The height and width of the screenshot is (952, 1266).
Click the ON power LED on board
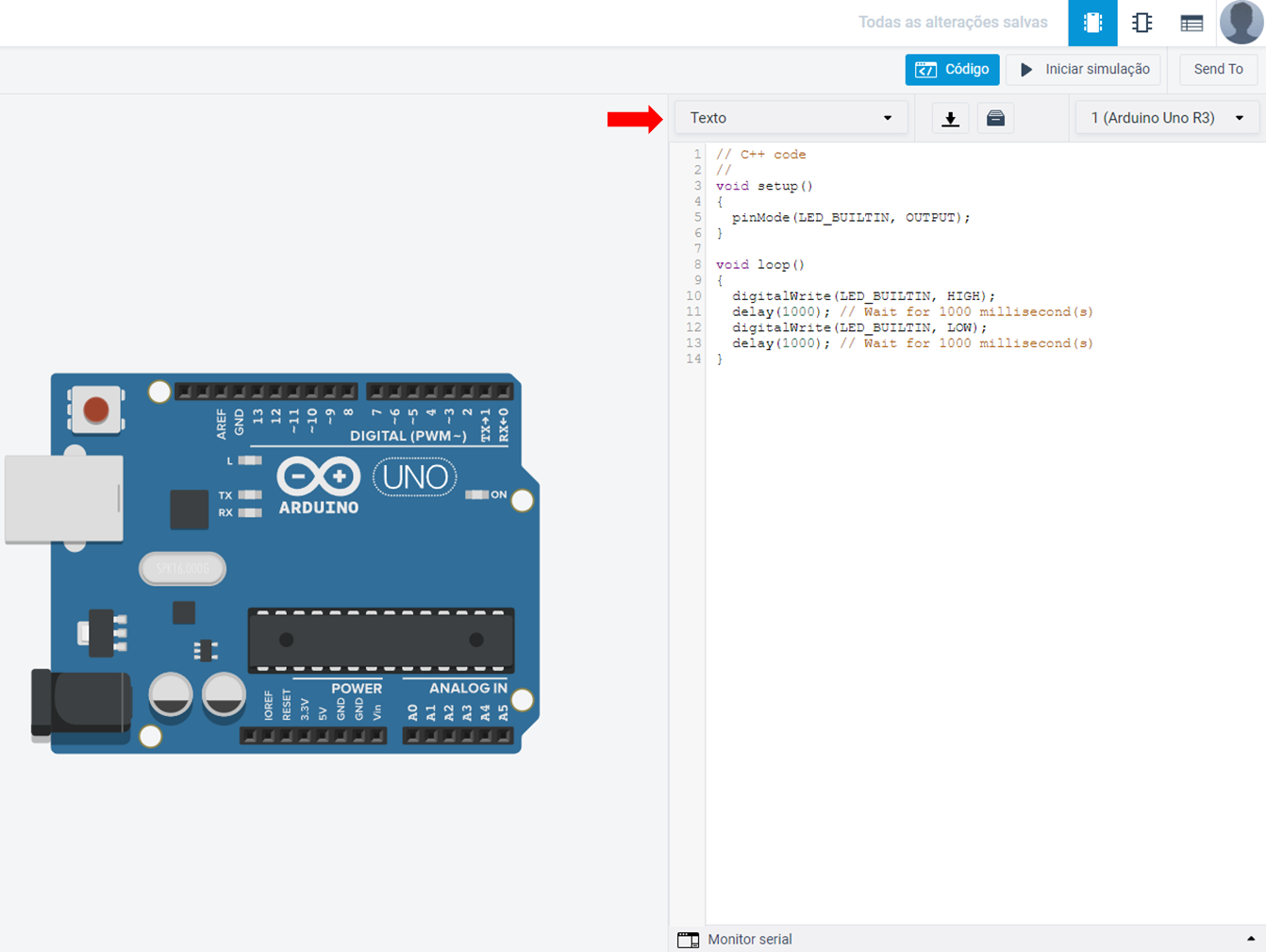coord(477,494)
